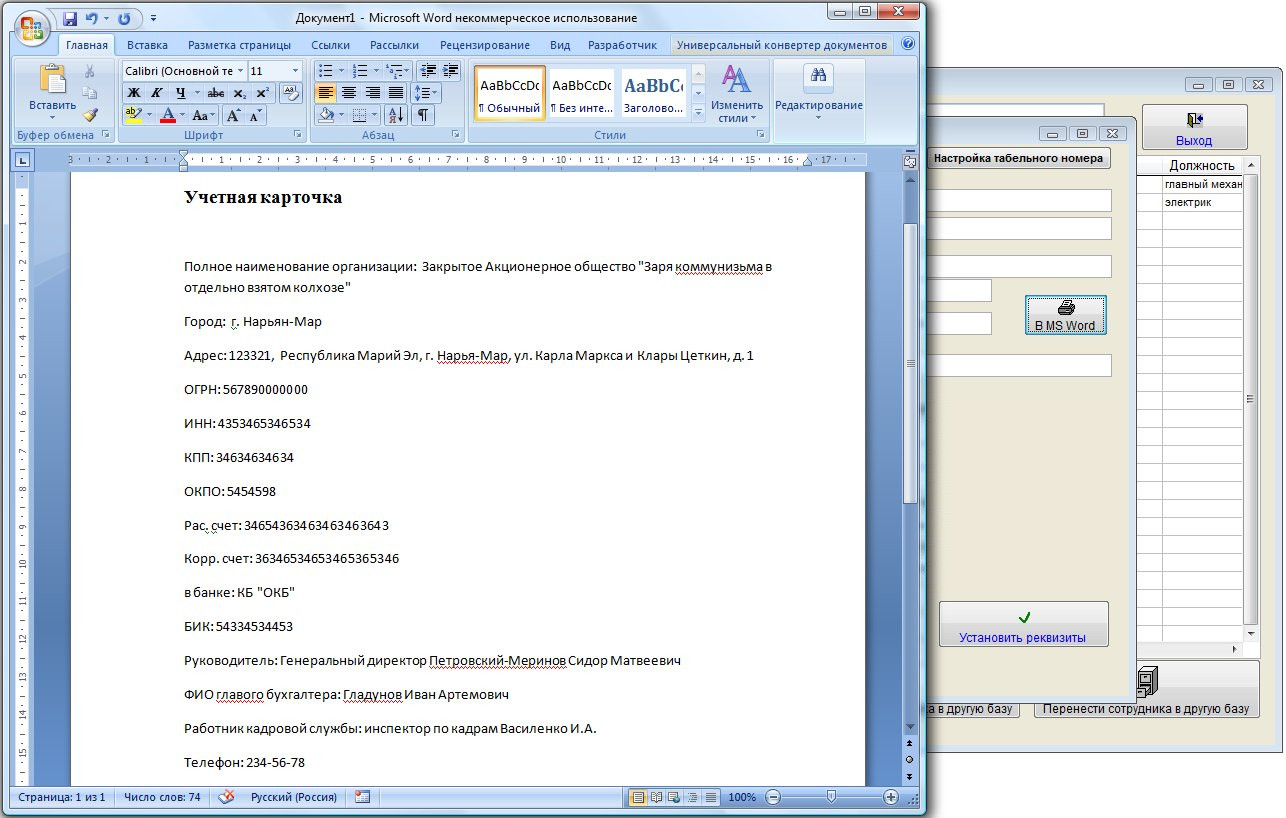
Task: Expand the bullet list options
Action: (x=341, y=70)
